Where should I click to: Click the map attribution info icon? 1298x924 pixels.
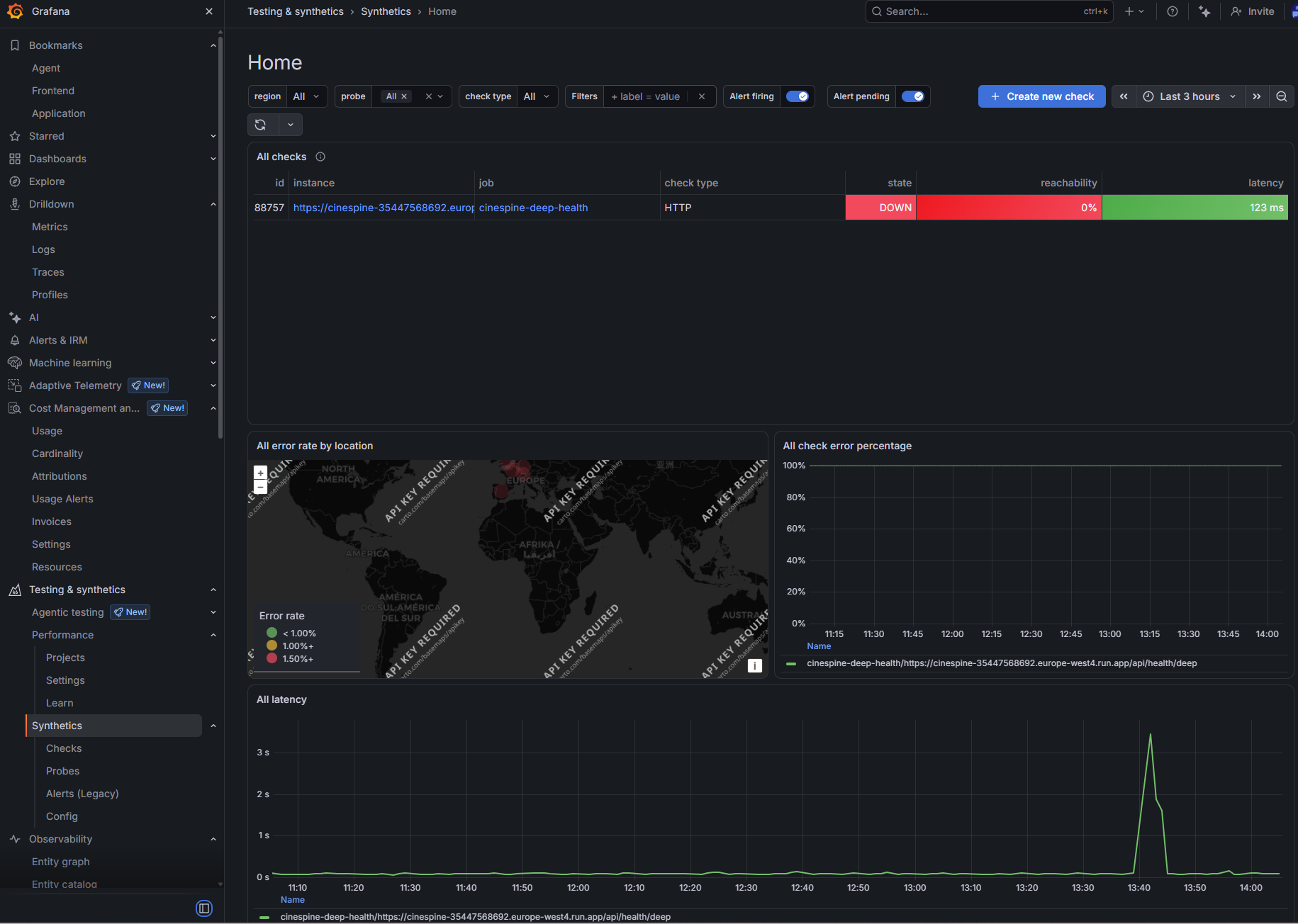click(755, 665)
